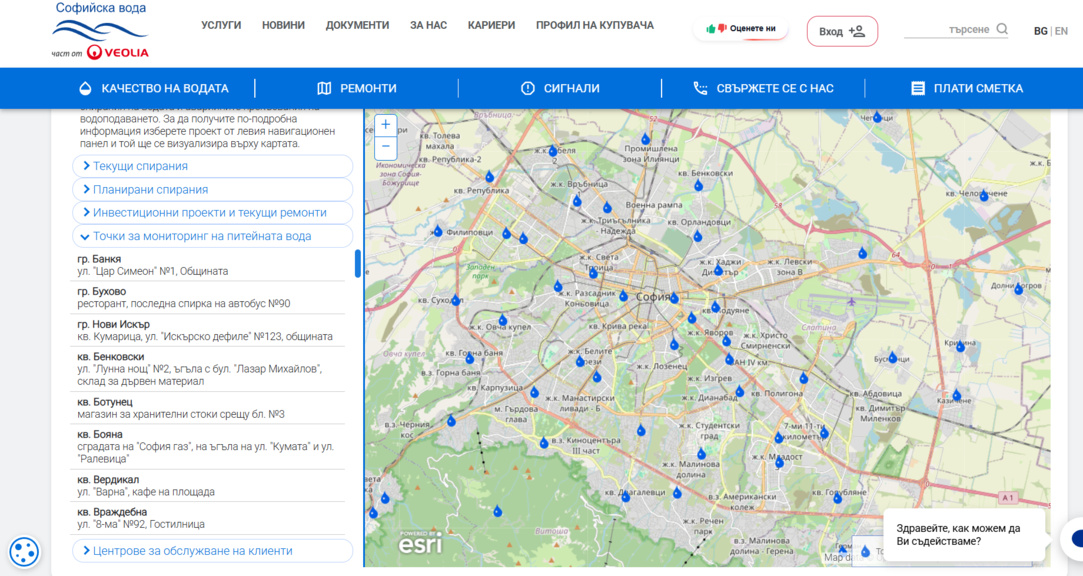This screenshot has height=576, width=1083.
Task: Switch language to EN
Action: (x=1062, y=31)
